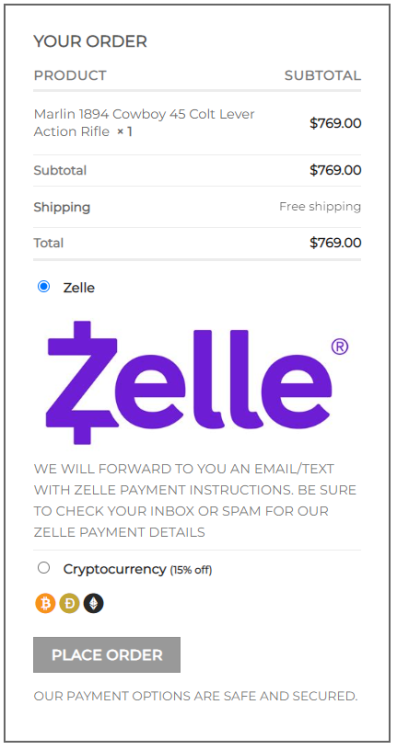This screenshot has width=397, height=750.
Task: Click the Shipping row label
Action: click(x=62, y=207)
